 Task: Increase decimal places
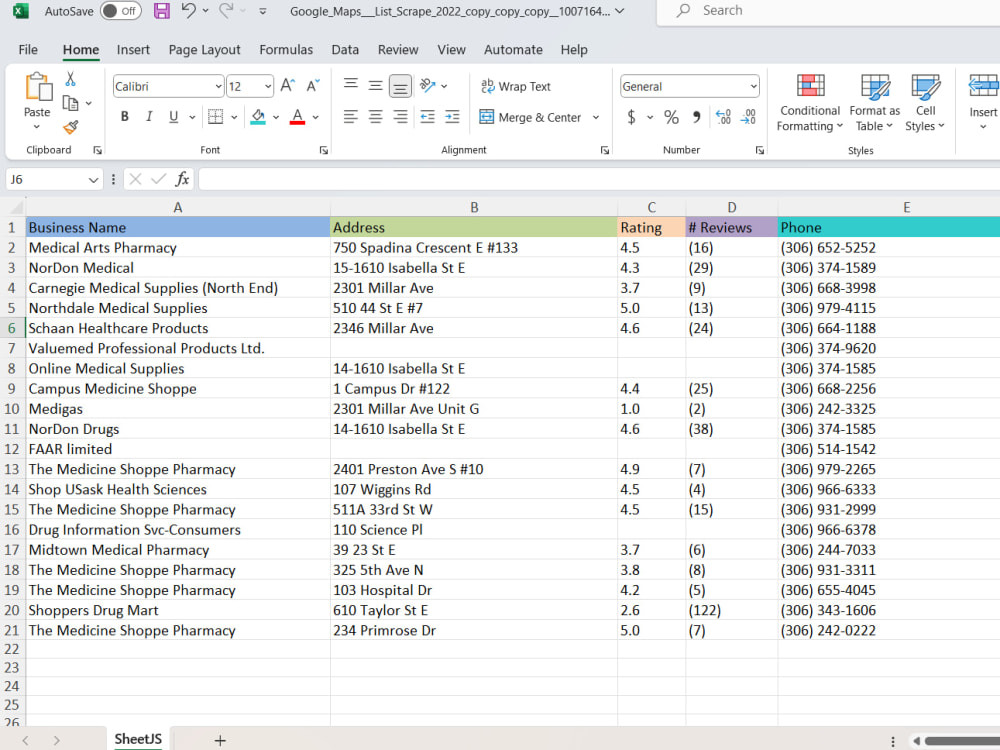pos(723,117)
